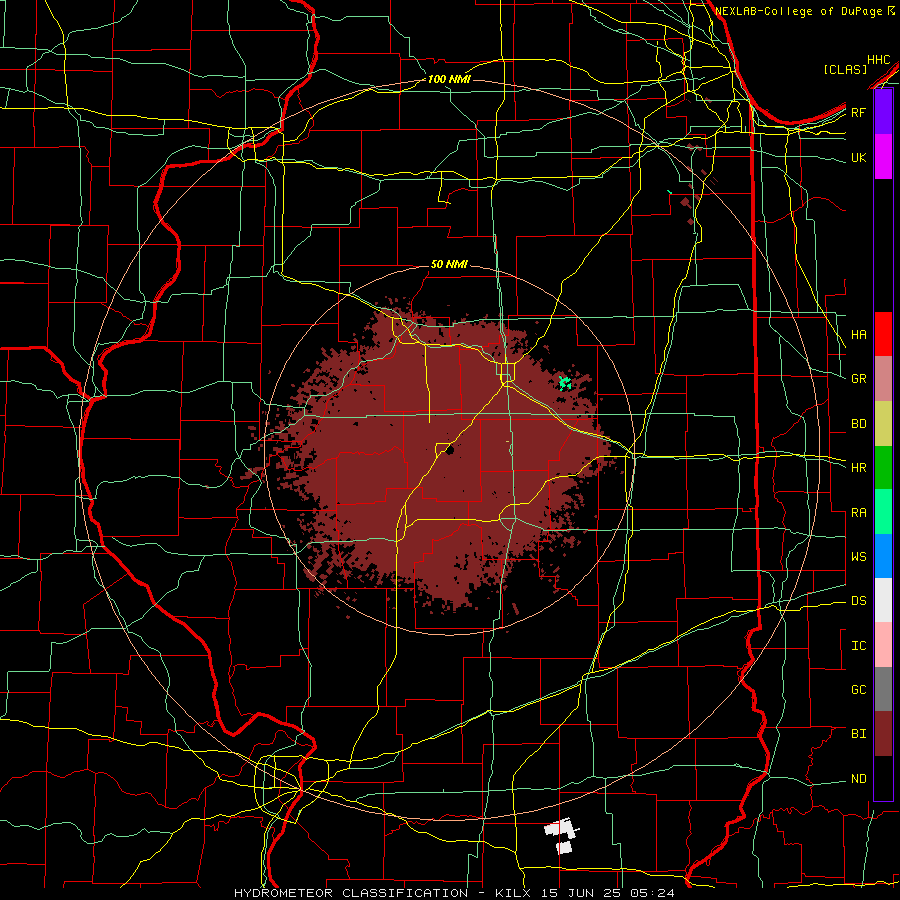Screen dimensions: 900x900
Task: Click the GR legend label
Action: (x=859, y=379)
